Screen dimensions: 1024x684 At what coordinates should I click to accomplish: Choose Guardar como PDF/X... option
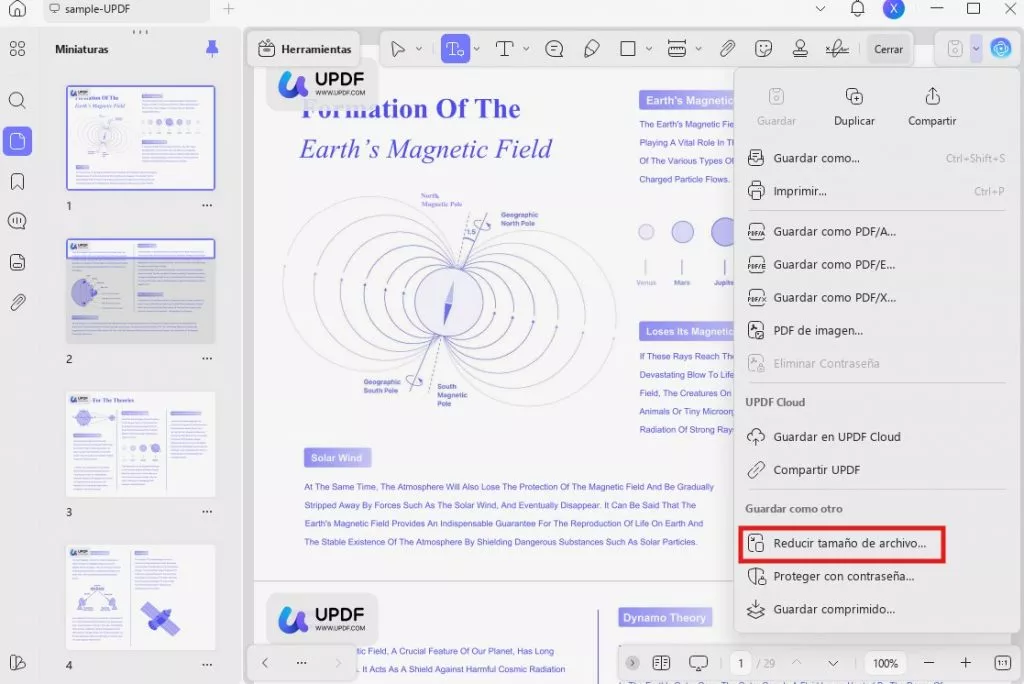[x=877, y=297]
